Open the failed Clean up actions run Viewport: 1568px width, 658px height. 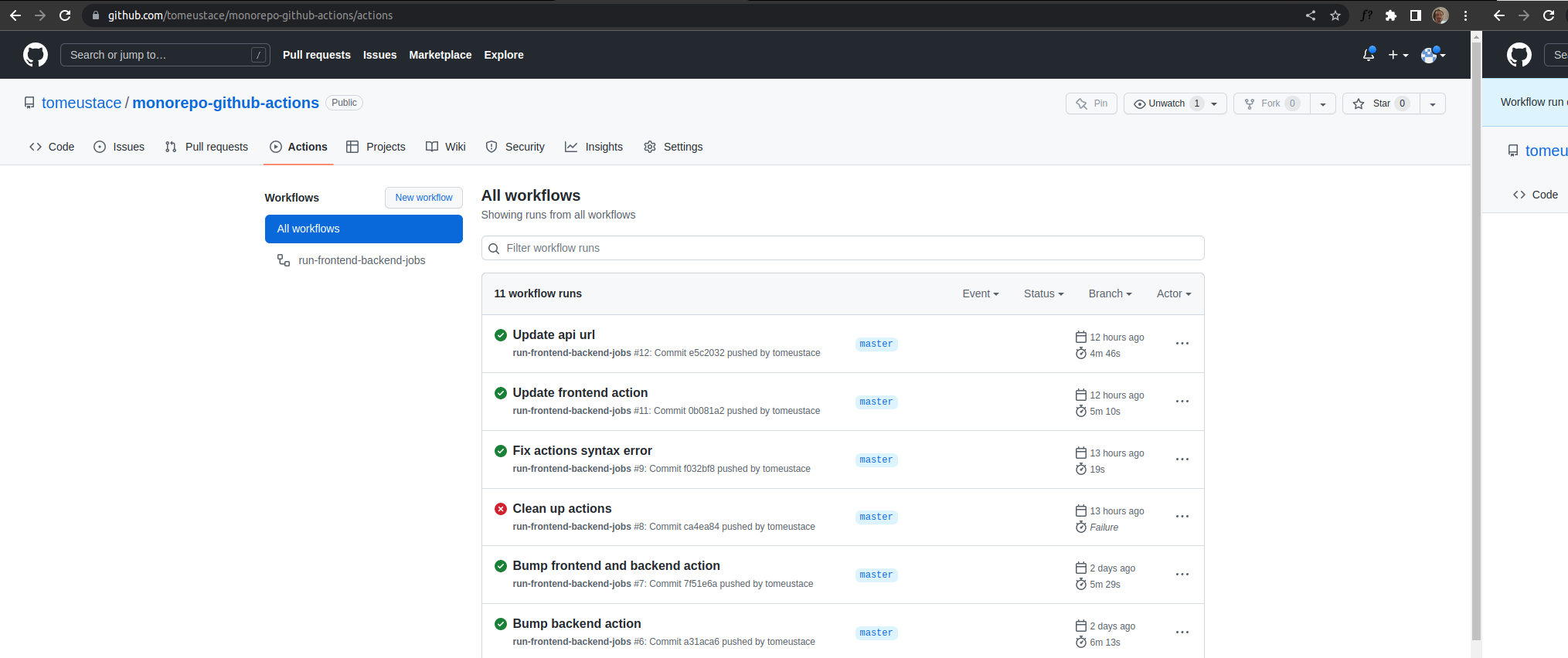tap(562, 508)
